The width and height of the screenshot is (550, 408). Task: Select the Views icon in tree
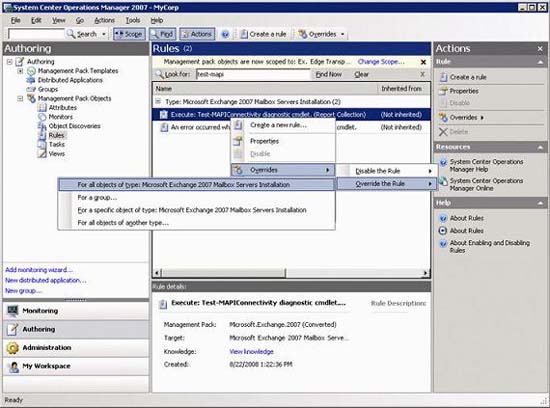[42, 154]
